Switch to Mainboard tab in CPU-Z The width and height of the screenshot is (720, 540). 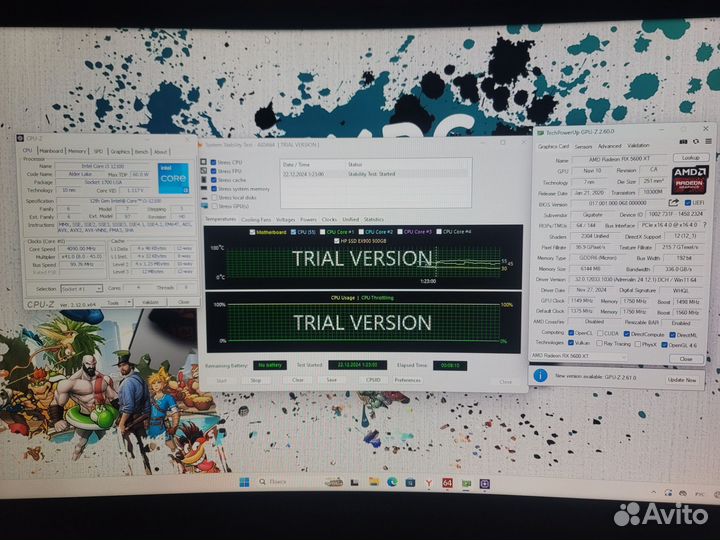(x=51, y=151)
